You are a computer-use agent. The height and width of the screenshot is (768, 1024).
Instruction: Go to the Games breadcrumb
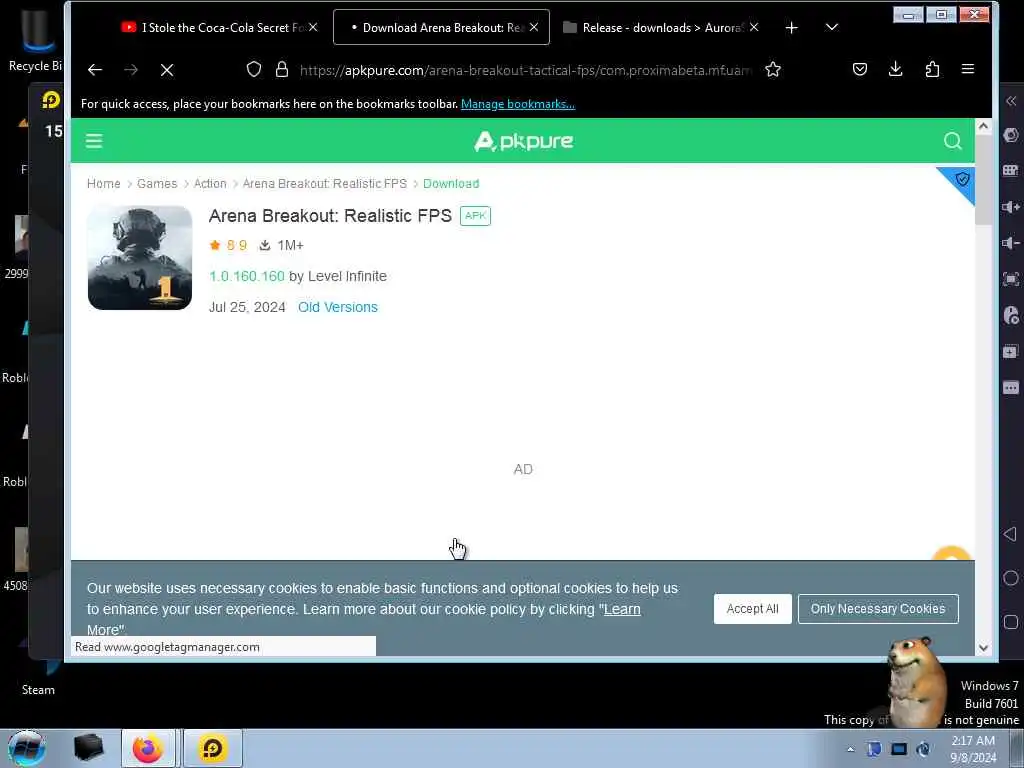(157, 184)
